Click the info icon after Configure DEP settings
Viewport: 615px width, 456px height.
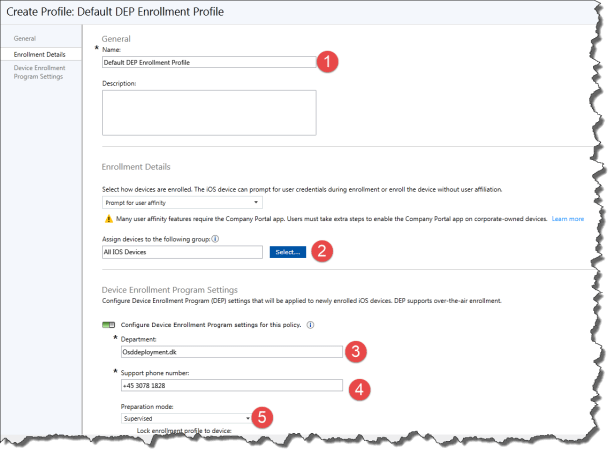tap(311, 325)
